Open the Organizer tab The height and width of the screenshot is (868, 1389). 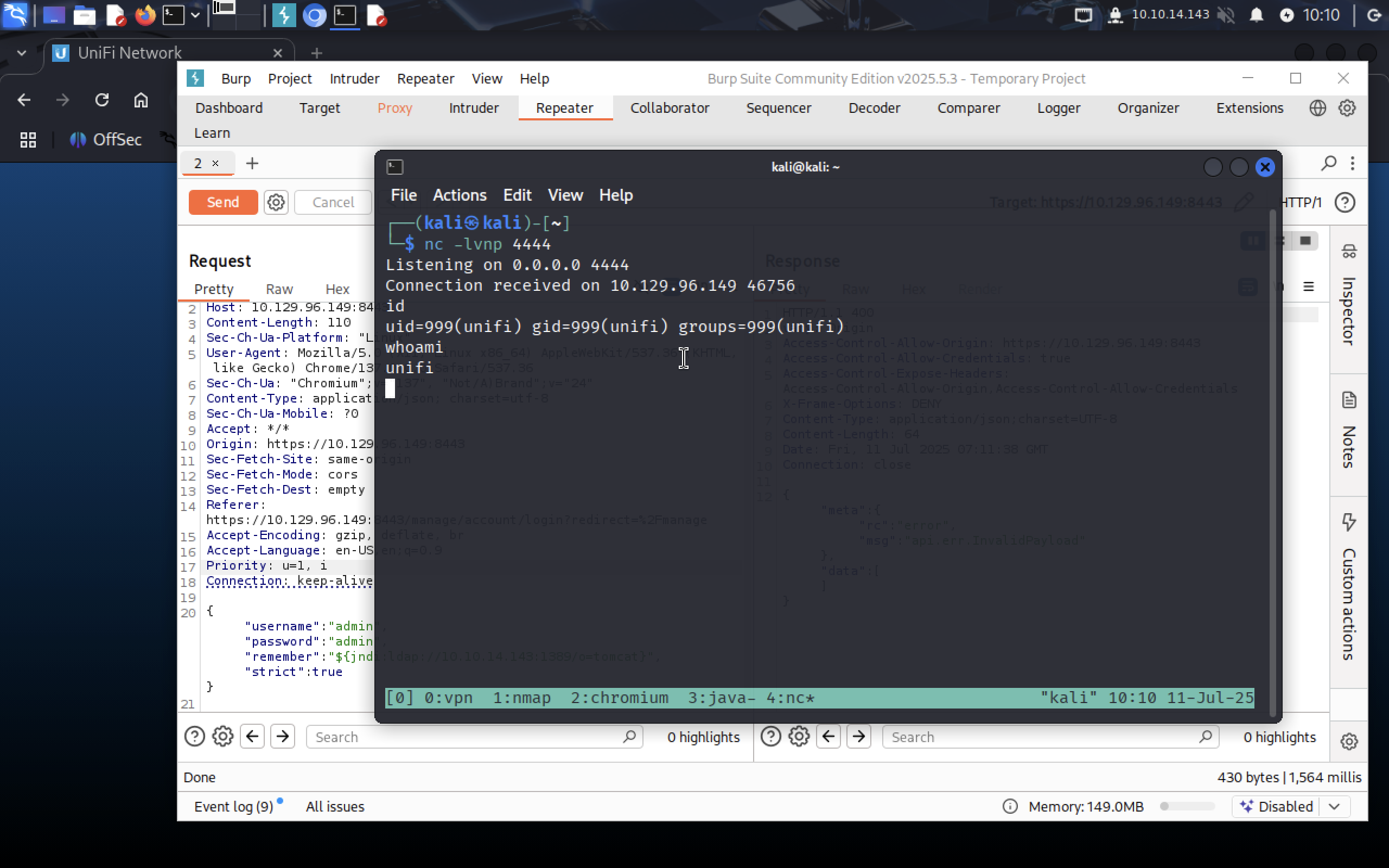[x=1148, y=108]
